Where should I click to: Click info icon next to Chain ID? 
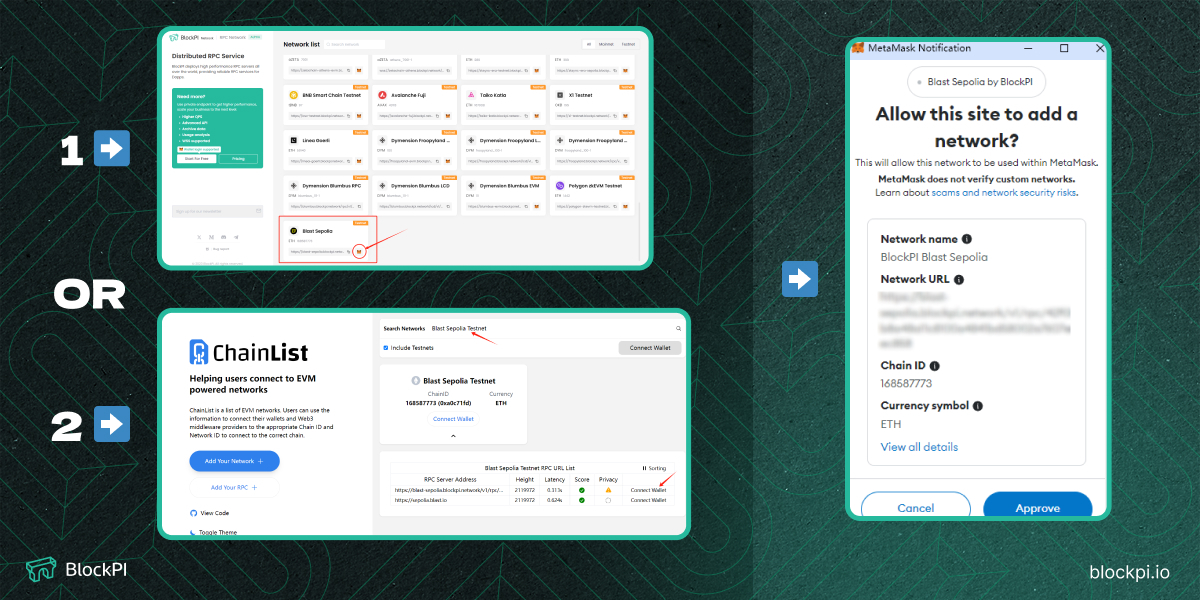935,366
